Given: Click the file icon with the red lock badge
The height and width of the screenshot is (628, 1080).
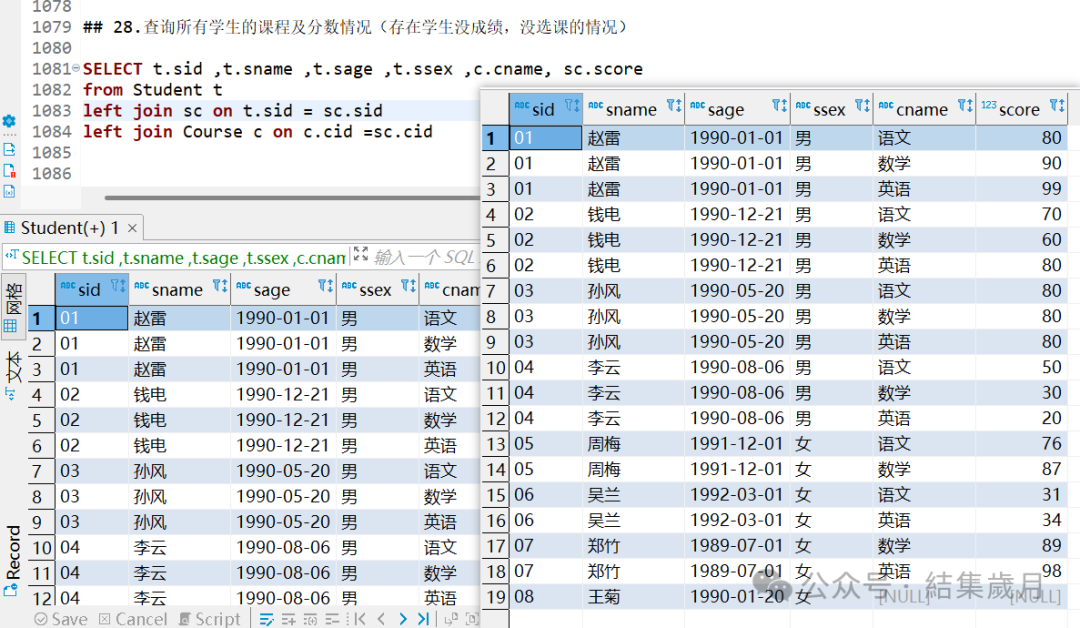Looking at the screenshot, I should point(9,171).
